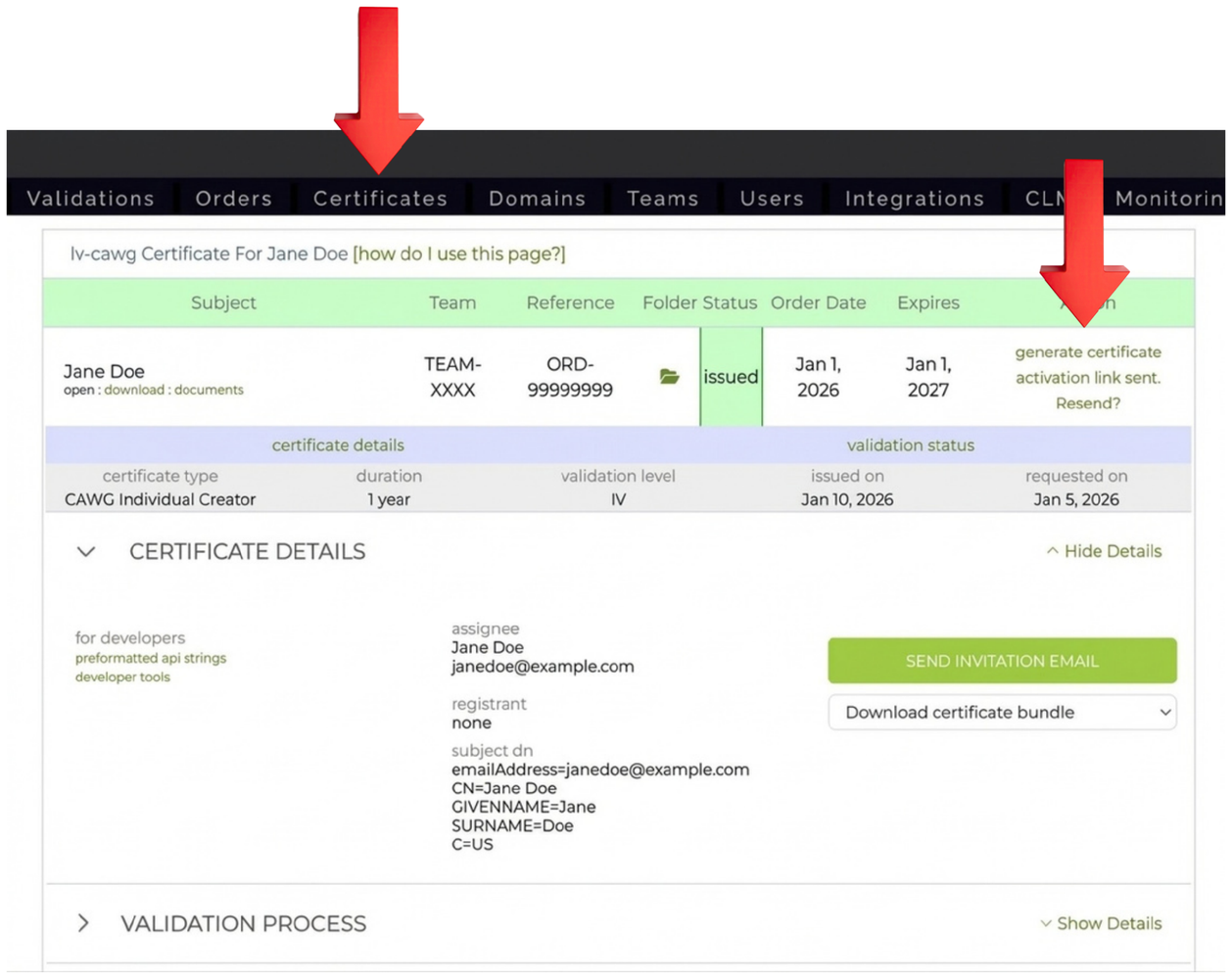This screenshot has width=1232, height=979.
Task: Click reference 'ORD-99999999'
Action: [570, 377]
